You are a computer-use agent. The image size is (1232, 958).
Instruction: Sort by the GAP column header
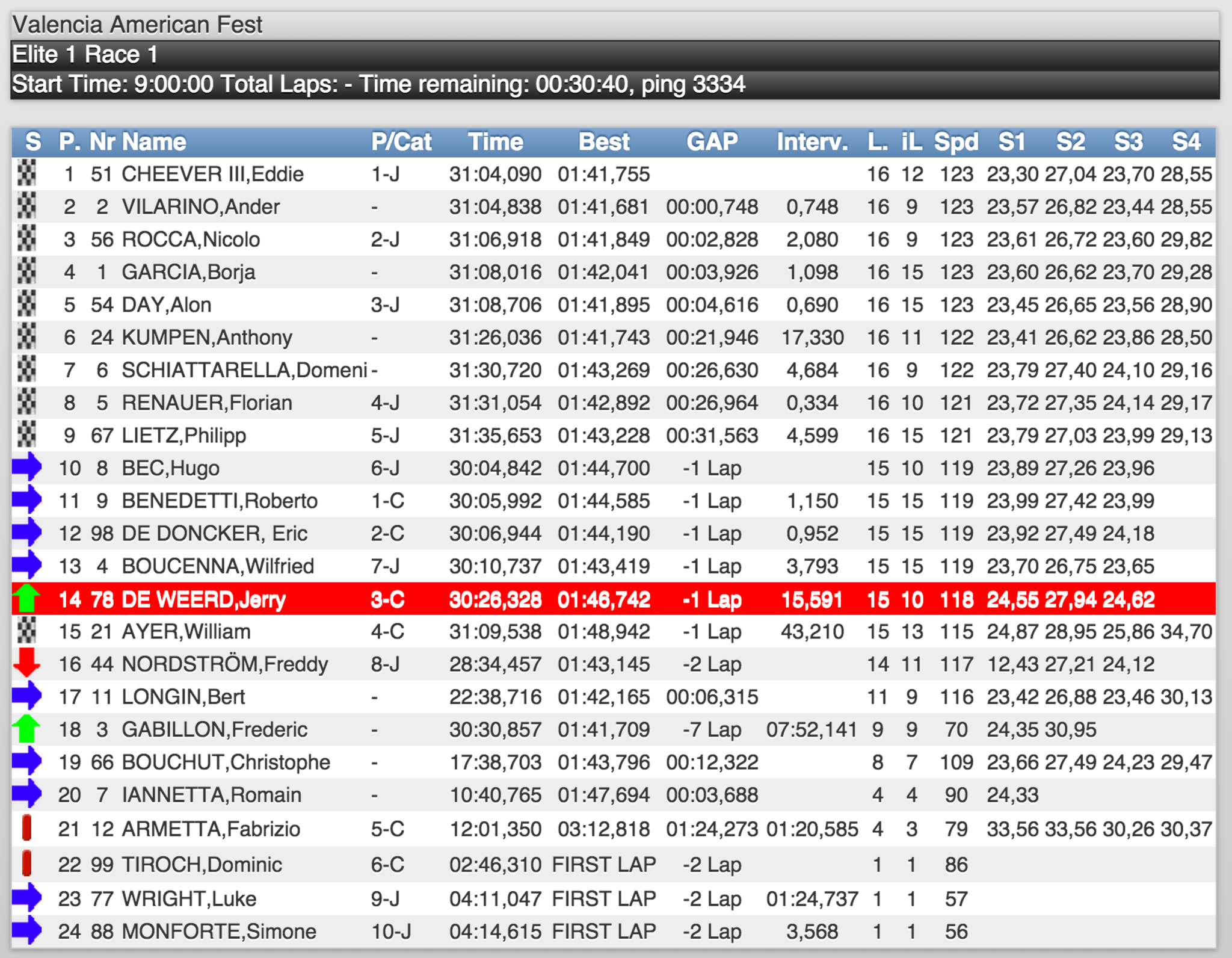pyautogui.click(x=712, y=142)
